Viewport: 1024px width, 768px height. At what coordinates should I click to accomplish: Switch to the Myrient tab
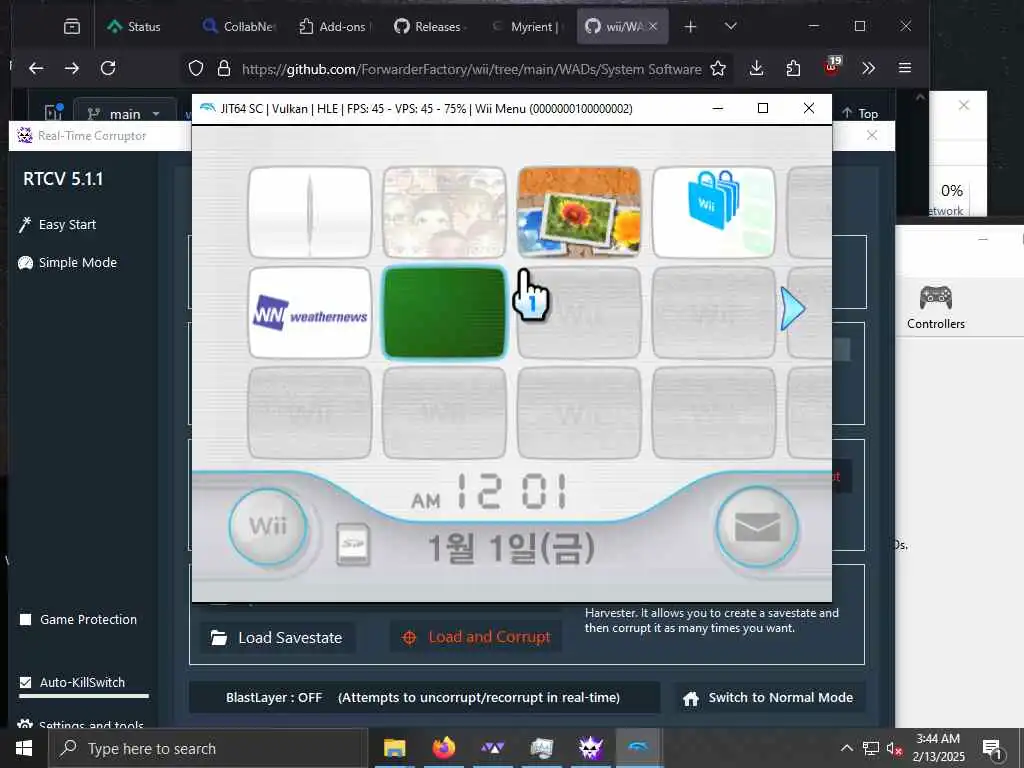click(x=526, y=27)
